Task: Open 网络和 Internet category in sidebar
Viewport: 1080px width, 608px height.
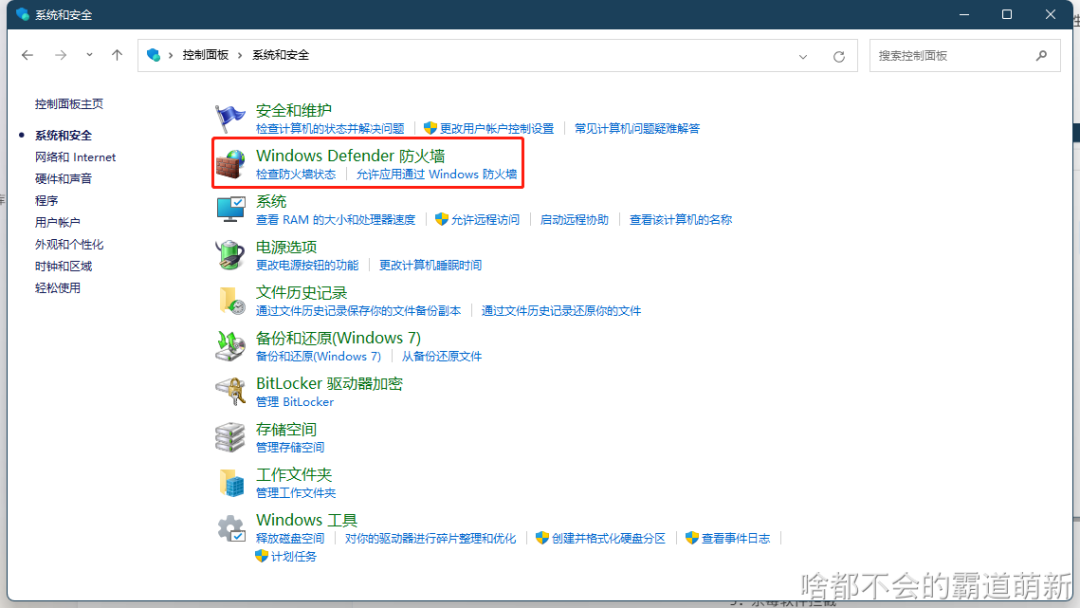Action: pyautogui.click(x=75, y=157)
